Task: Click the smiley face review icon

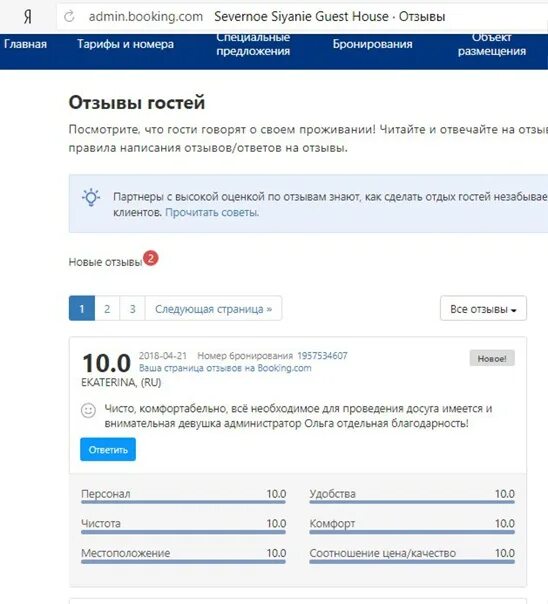Action: 88,411
